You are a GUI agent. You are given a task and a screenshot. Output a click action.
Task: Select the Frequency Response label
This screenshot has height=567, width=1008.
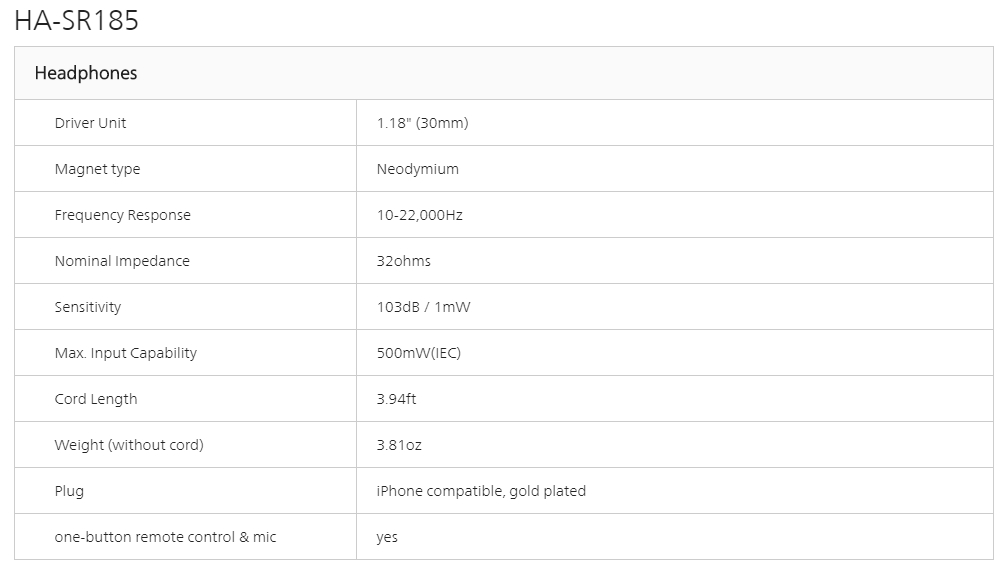(122, 215)
